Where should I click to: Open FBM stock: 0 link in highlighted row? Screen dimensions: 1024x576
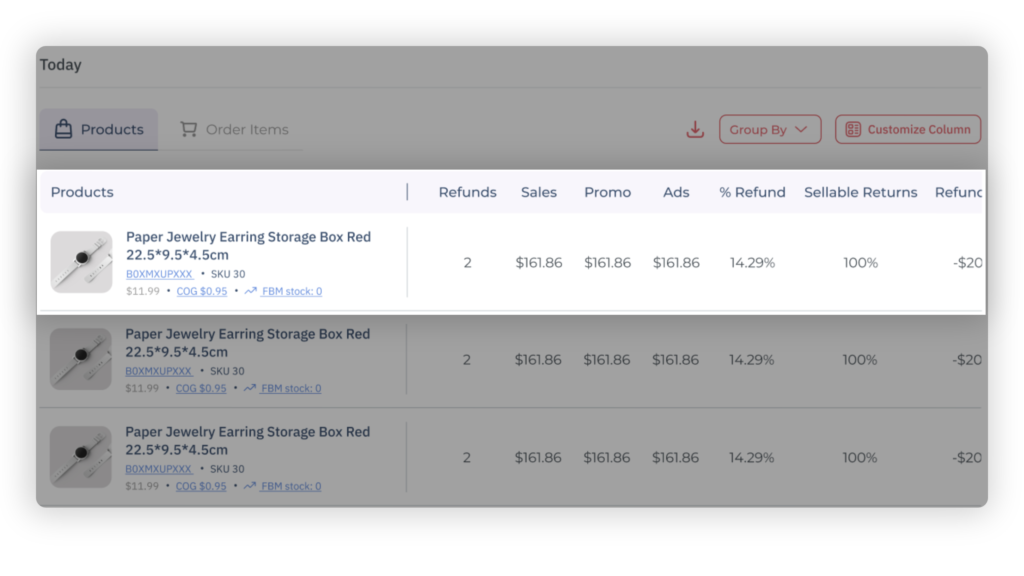click(x=291, y=292)
